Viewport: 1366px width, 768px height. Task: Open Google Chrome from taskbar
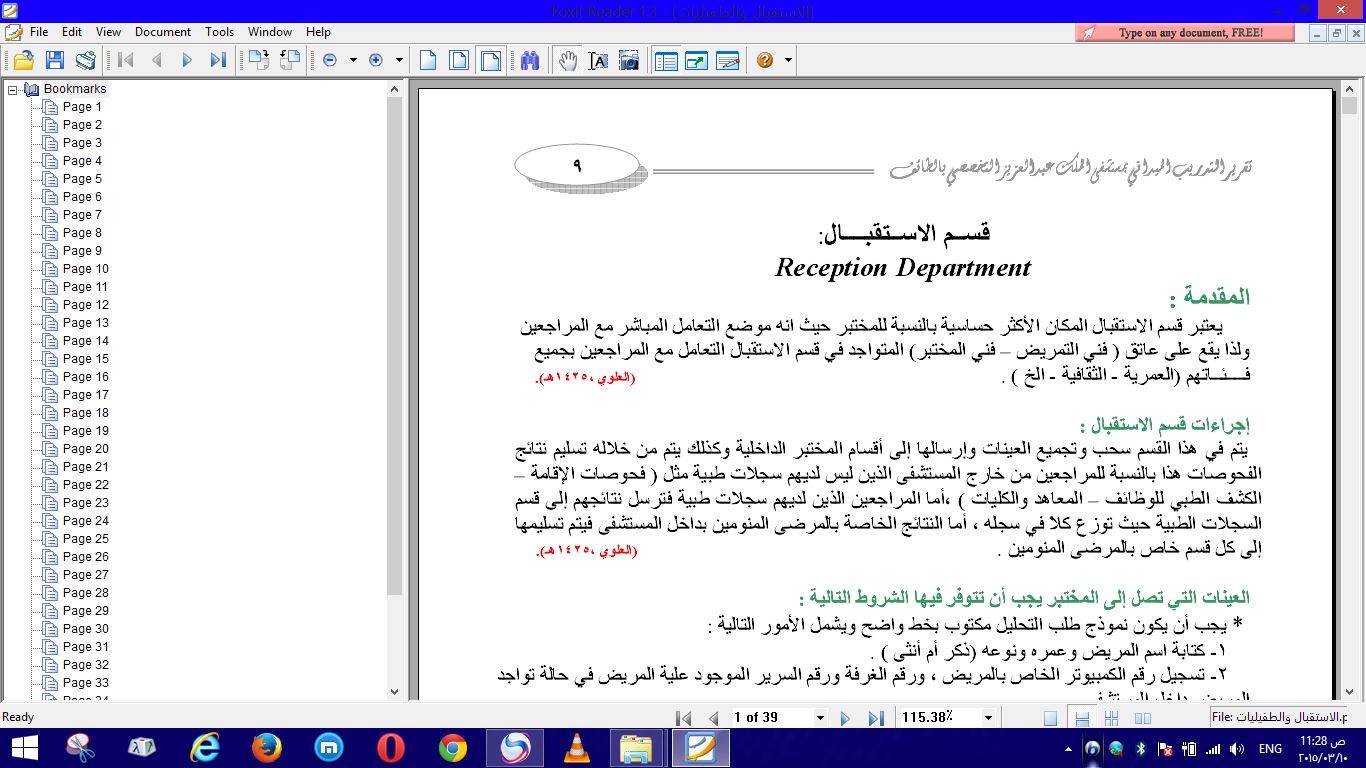coord(453,748)
